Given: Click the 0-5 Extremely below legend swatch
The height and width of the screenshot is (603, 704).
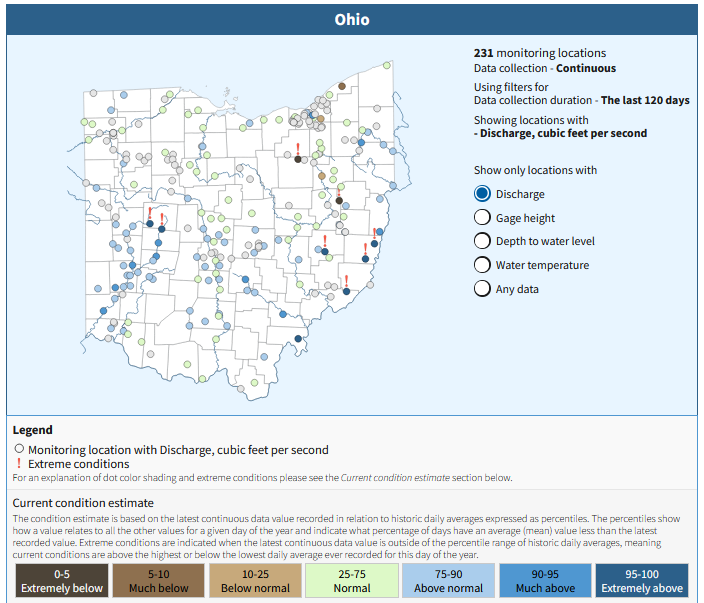Looking at the screenshot, I should click(62, 581).
